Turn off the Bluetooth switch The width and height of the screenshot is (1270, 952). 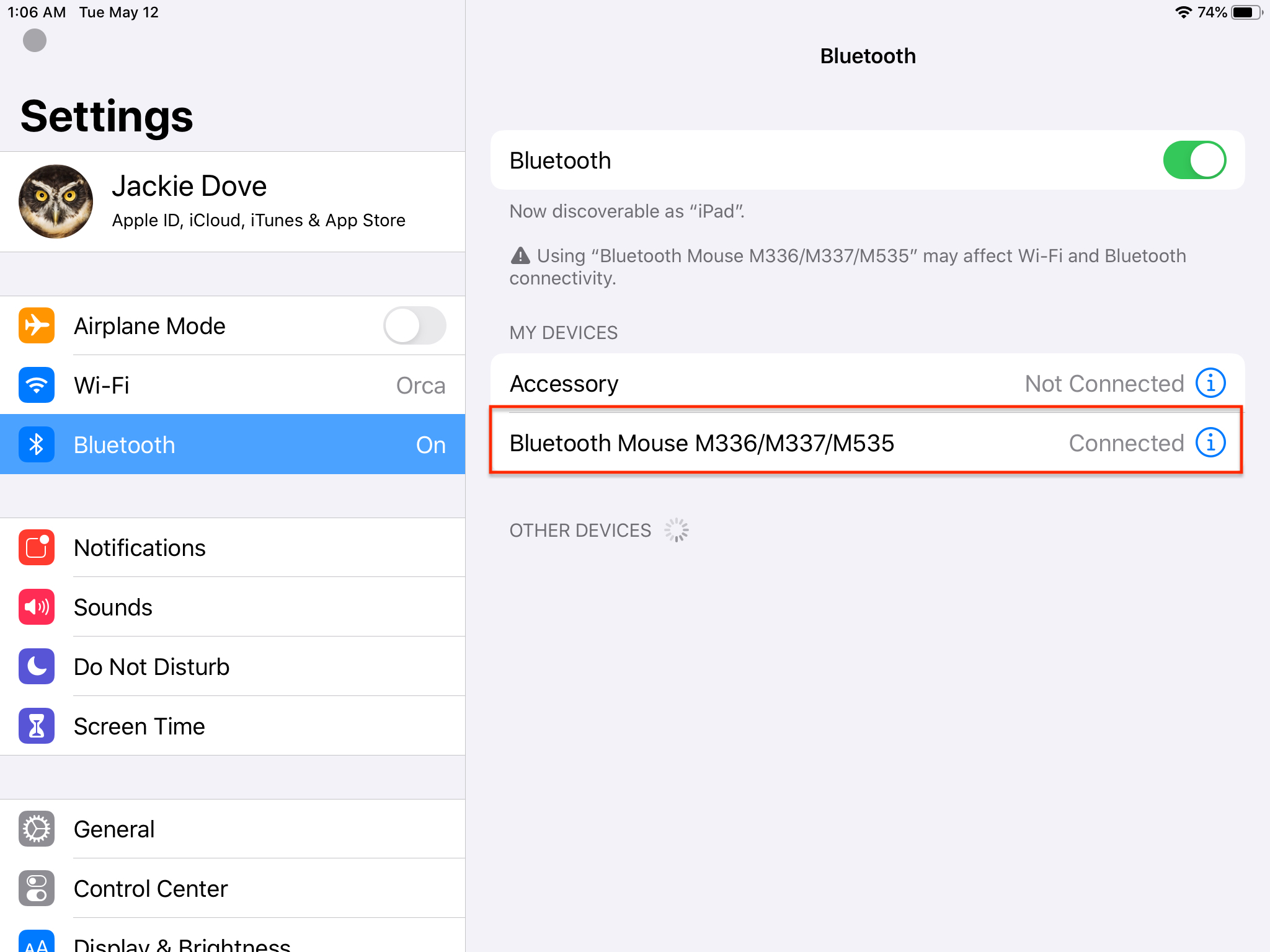pos(1194,160)
